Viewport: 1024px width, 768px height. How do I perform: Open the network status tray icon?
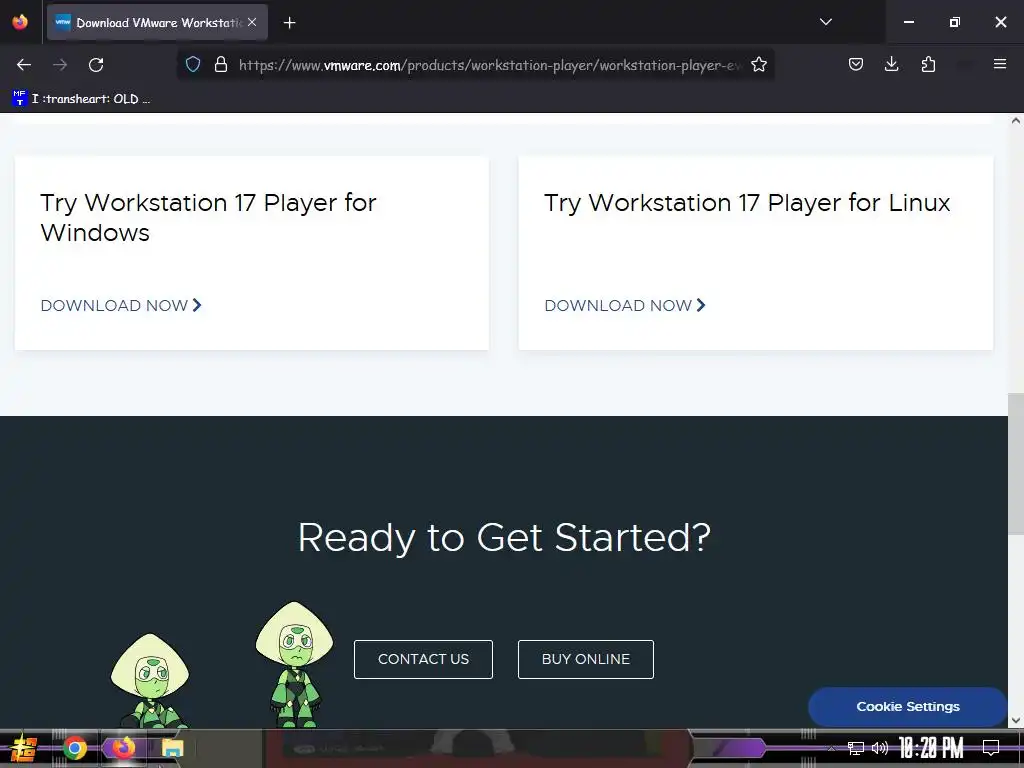click(x=856, y=748)
